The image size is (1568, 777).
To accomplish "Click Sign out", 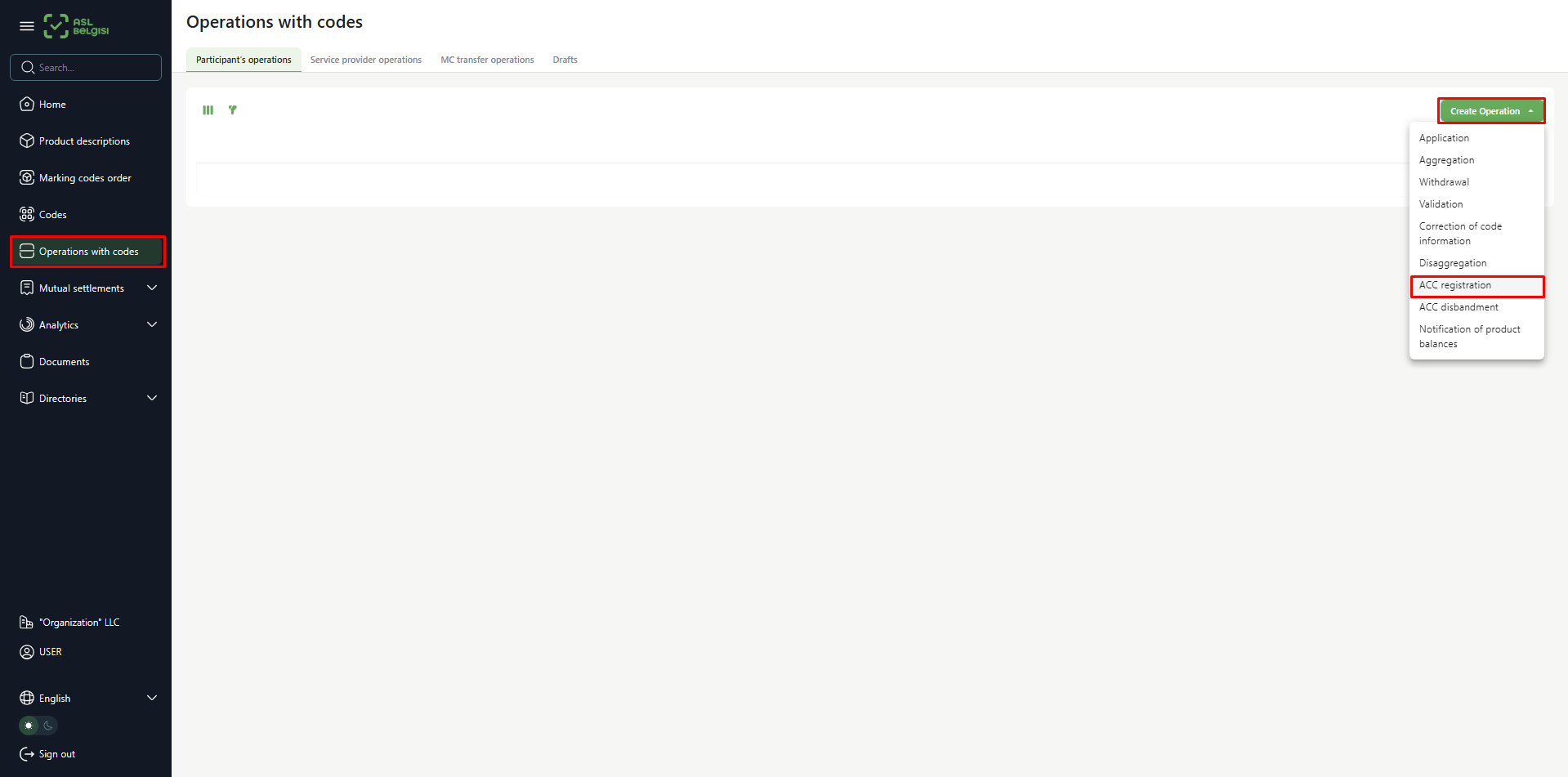I will tap(56, 754).
